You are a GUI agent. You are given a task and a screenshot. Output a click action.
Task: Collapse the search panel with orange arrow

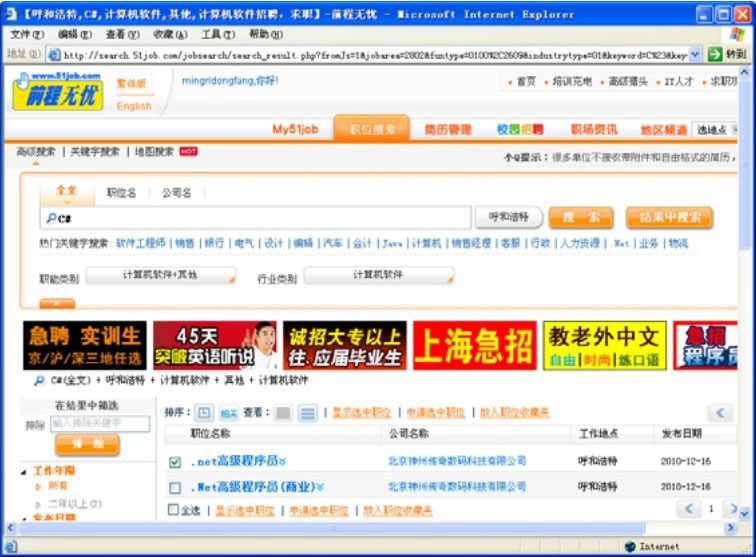click(x=57, y=303)
